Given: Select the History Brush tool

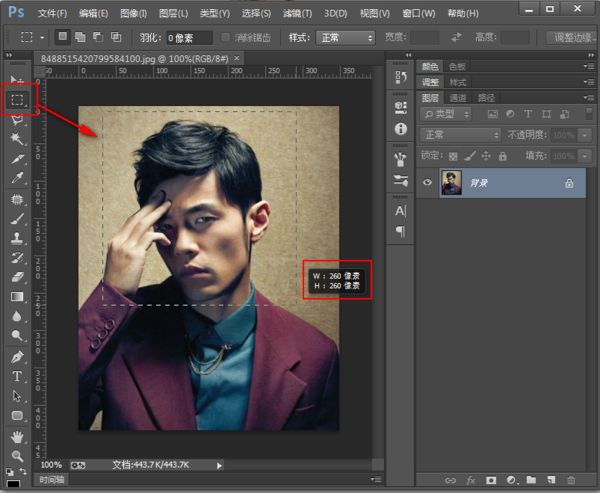Looking at the screenshot, I should (x=17, y=258).
